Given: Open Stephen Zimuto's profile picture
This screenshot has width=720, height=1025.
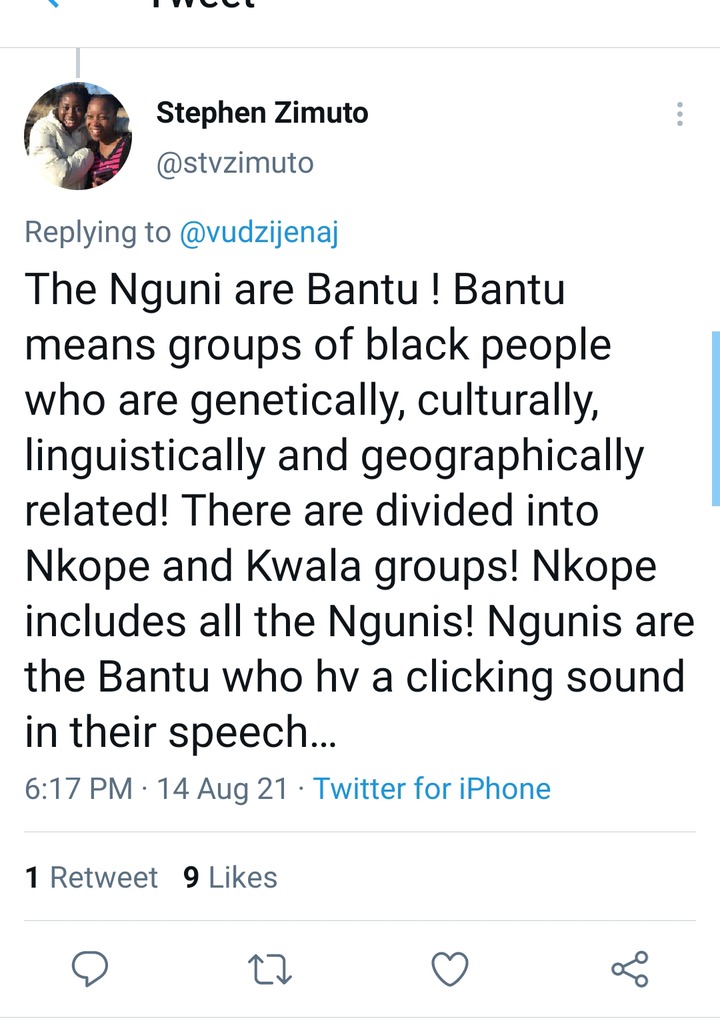Looking at the screenshot, I should pyautogui.click(x=78, y=136).
